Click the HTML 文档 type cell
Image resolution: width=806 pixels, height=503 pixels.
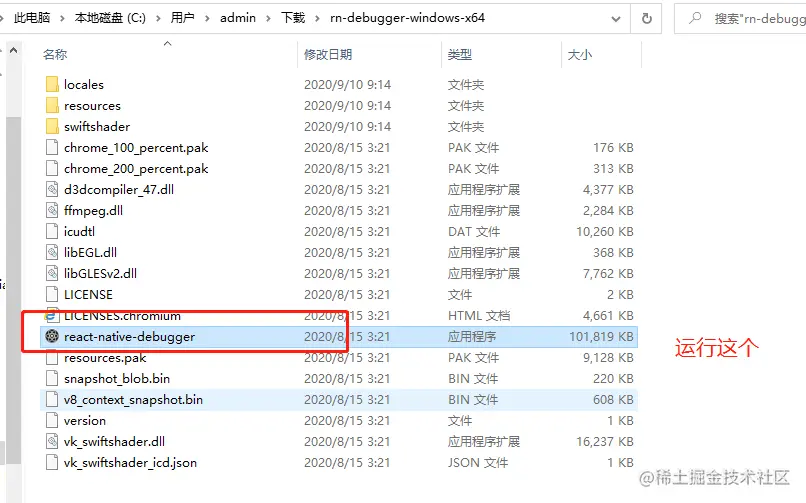(479, 316)
